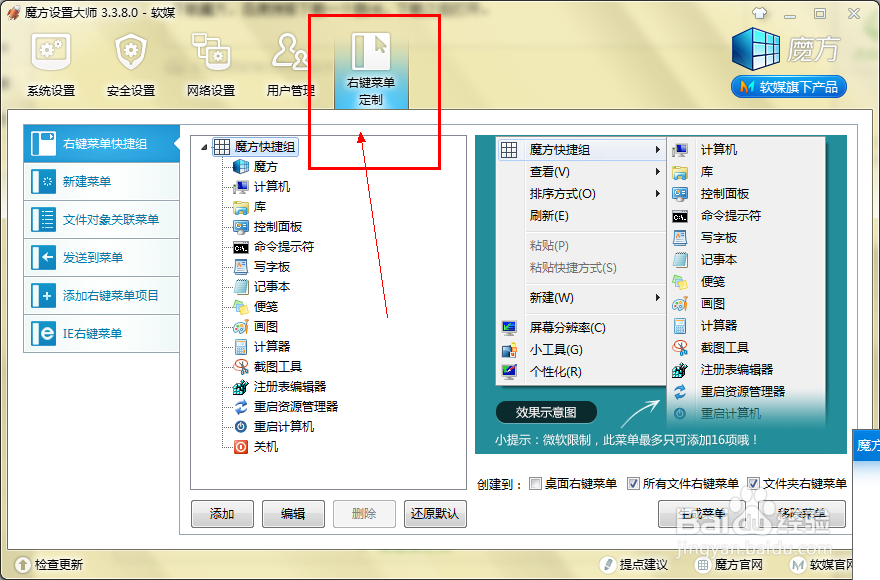Viewport: 880px width, 580px height.
Task: Click the 记事本 icon in tree
Action: click(241, 287)
